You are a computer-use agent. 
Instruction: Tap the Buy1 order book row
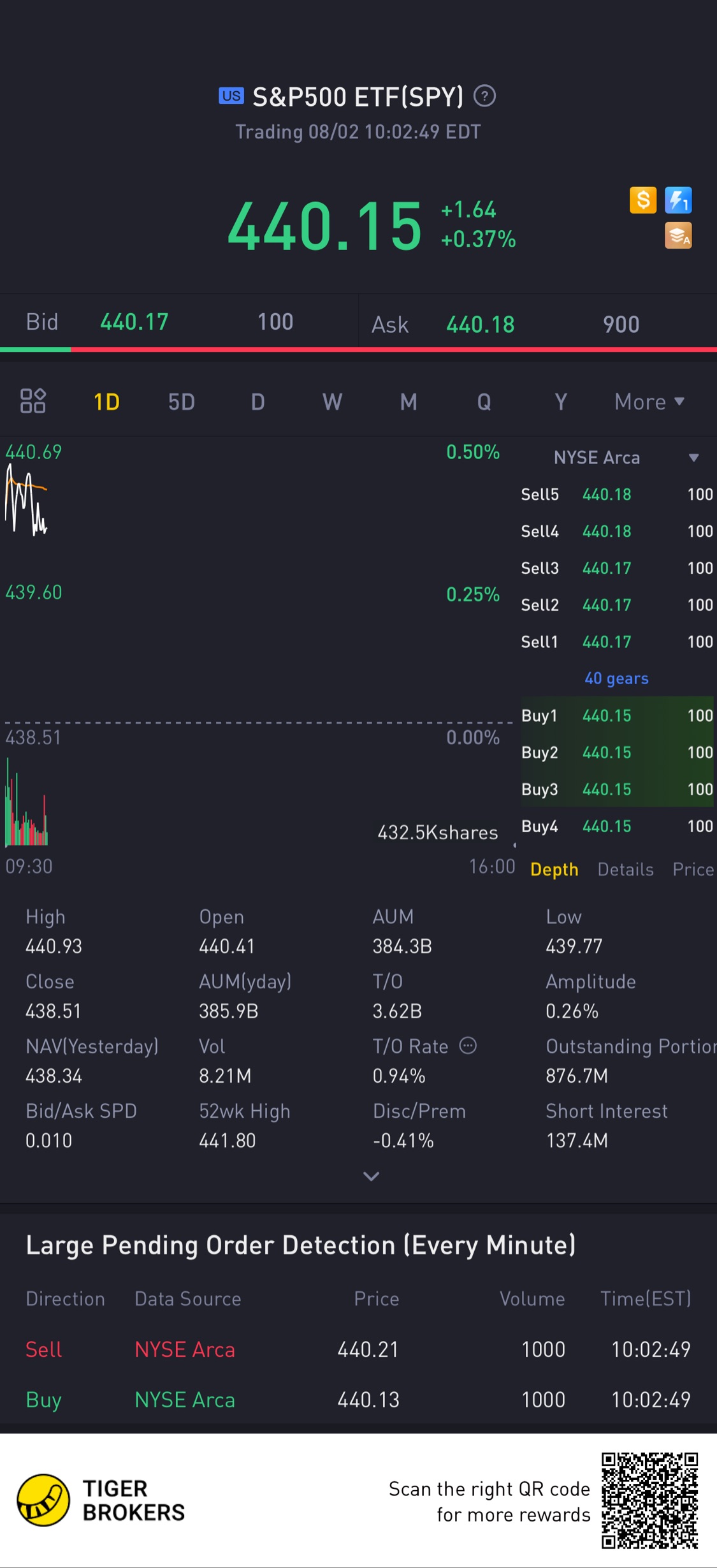617,715
